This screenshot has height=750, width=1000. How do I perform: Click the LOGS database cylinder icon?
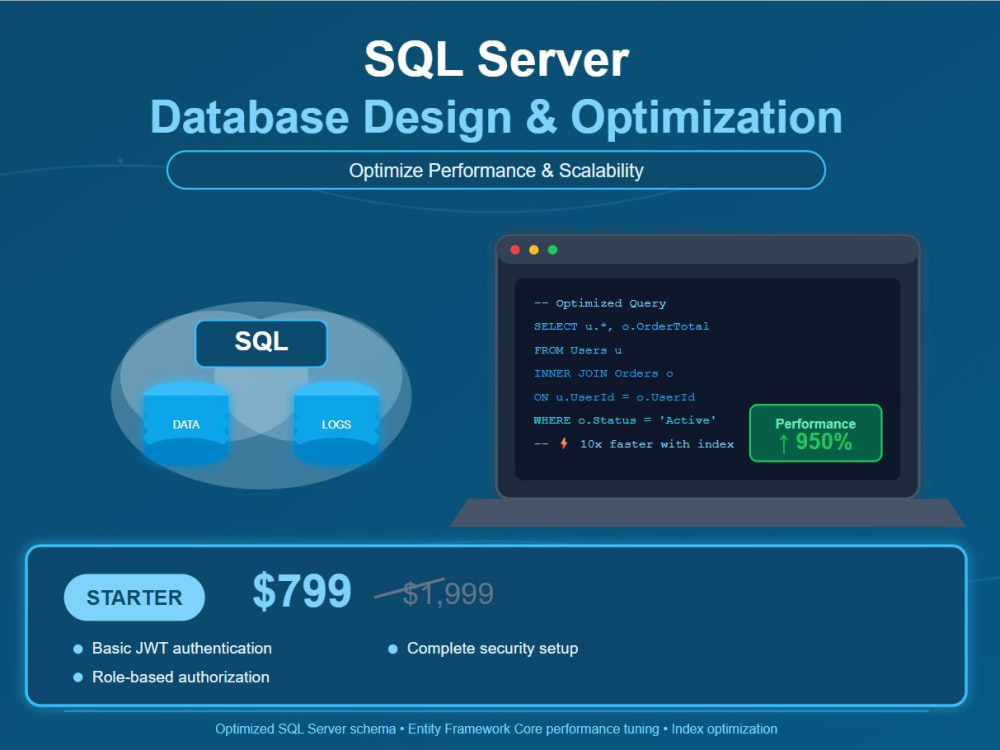pos(336,423)
